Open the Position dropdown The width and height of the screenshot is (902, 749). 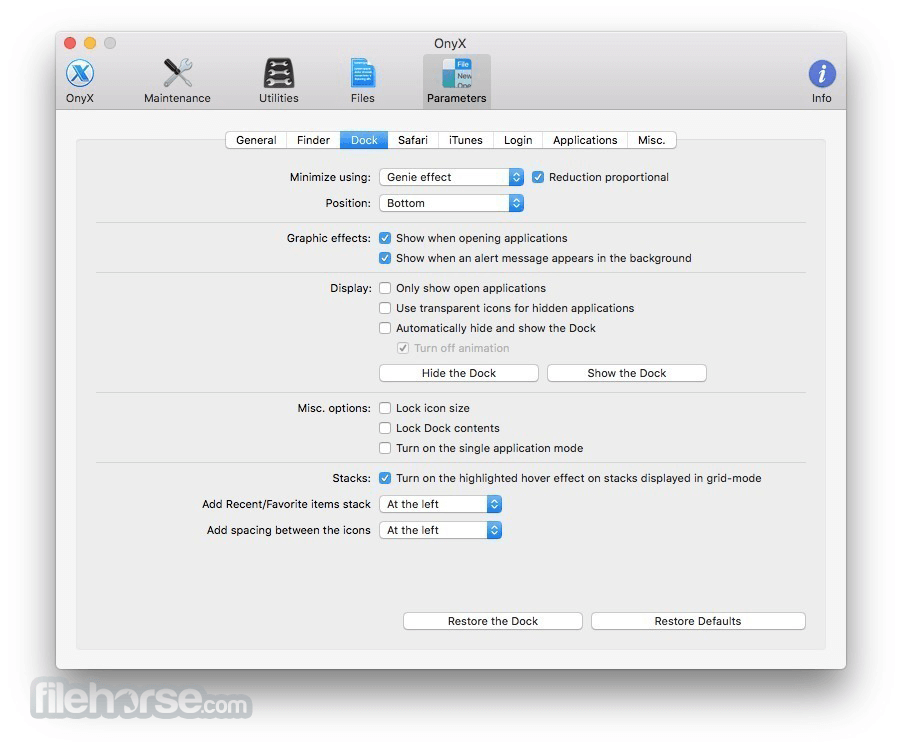point(452,203)
